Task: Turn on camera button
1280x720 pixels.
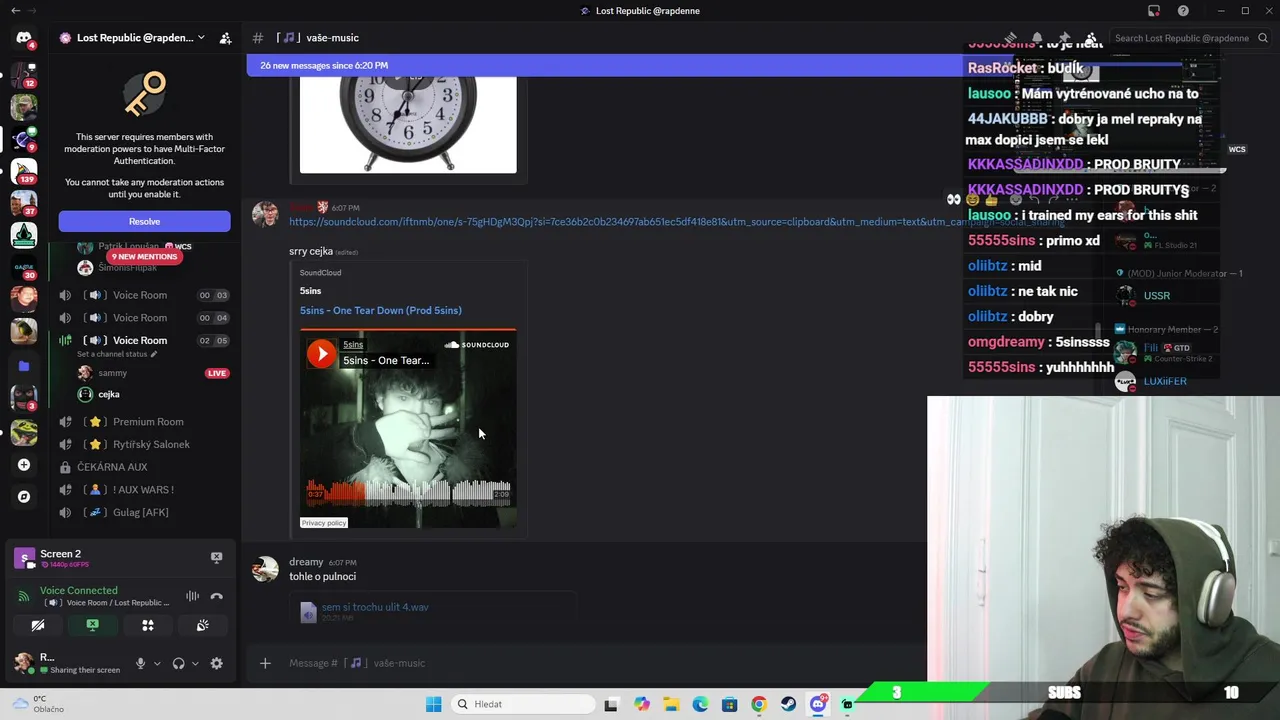Action: coord(38,625)
